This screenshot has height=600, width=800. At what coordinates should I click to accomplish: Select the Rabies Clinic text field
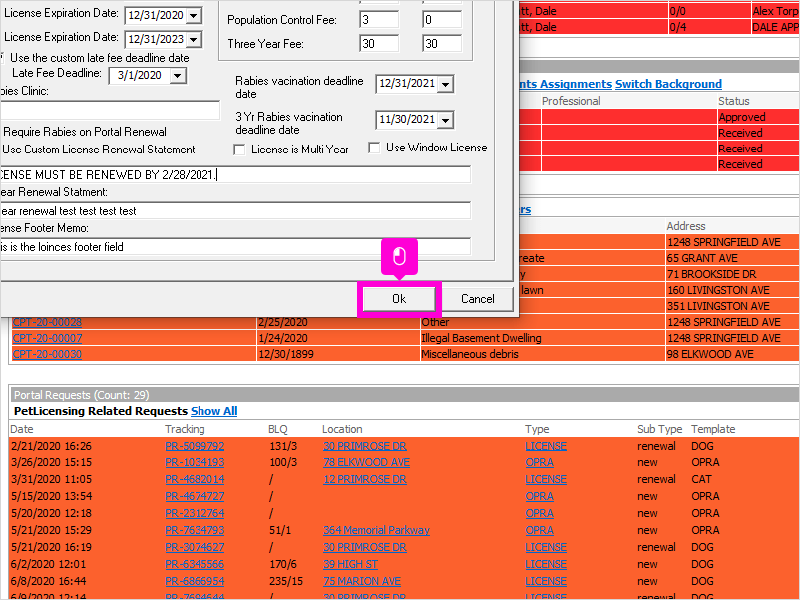tap(110, 110)
